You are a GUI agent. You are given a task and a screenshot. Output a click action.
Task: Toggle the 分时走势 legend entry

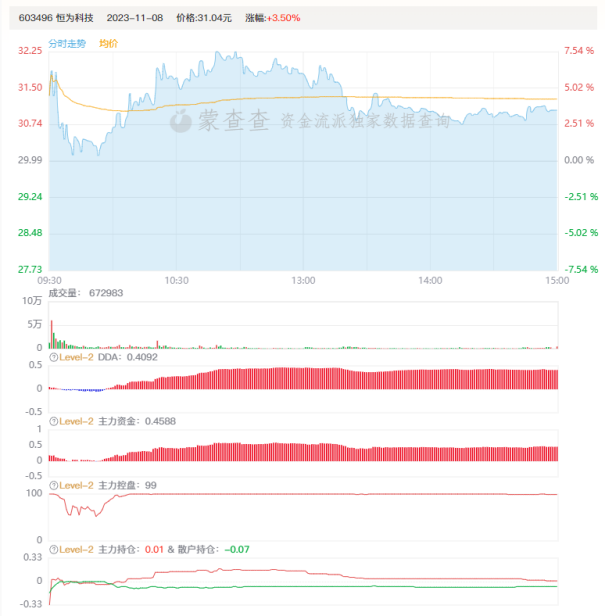pyautogui.click(x=67, y=44)
